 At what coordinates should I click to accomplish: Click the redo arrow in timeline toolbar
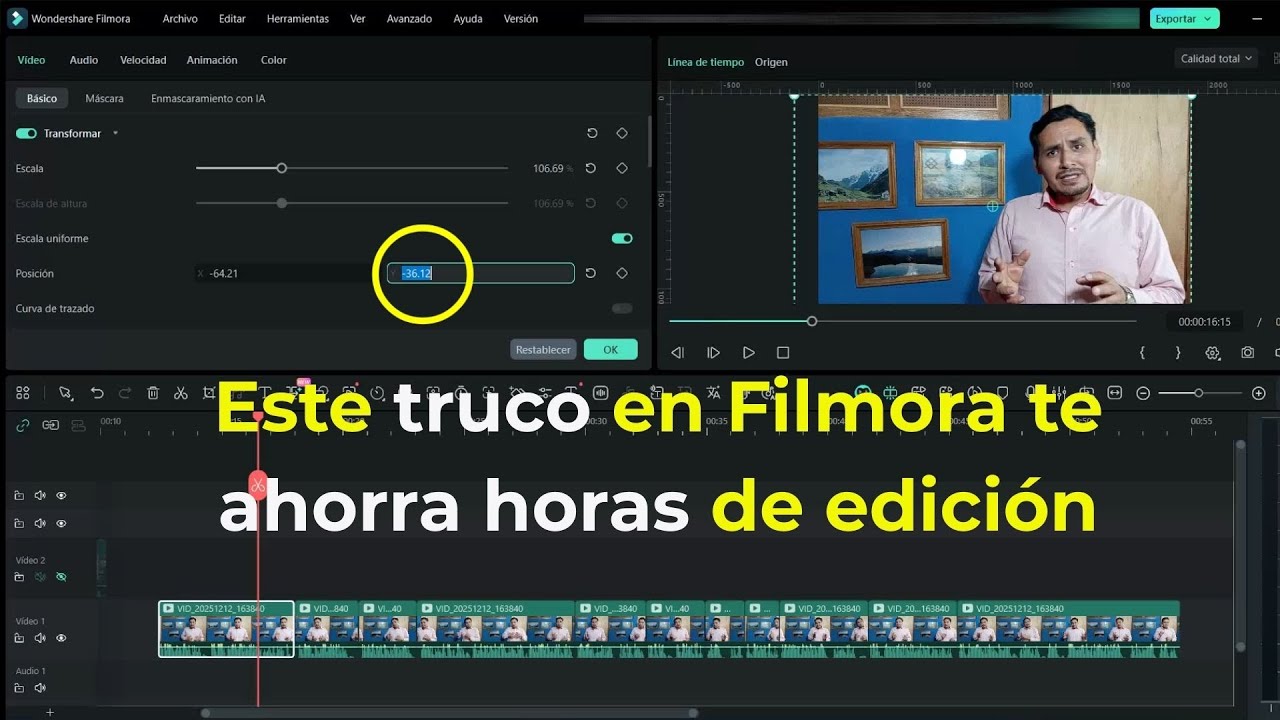125,393
